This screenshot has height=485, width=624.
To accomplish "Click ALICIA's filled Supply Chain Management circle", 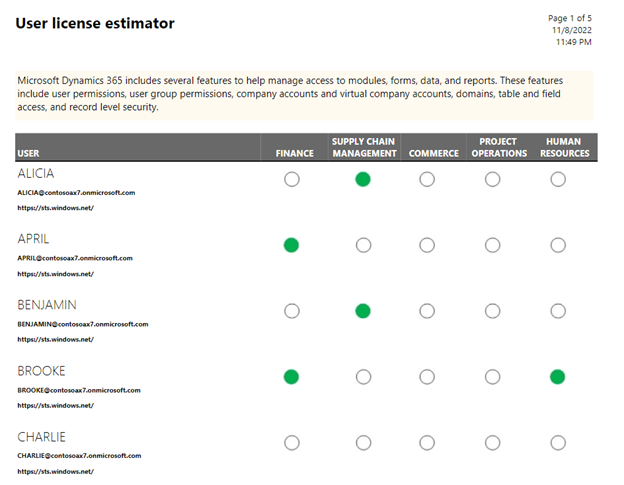I will click(x=363, y=179).
